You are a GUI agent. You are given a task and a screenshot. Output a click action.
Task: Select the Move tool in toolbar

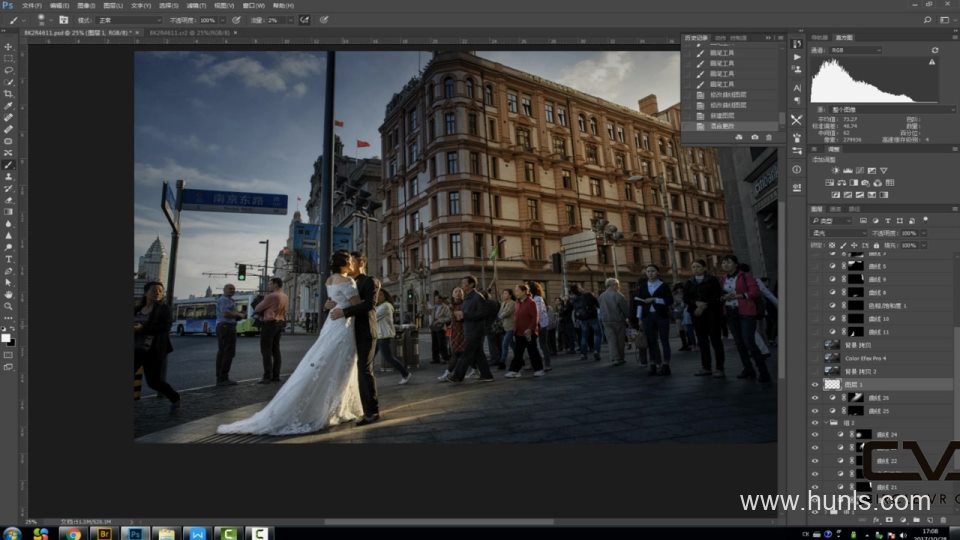tap(8, 47)
